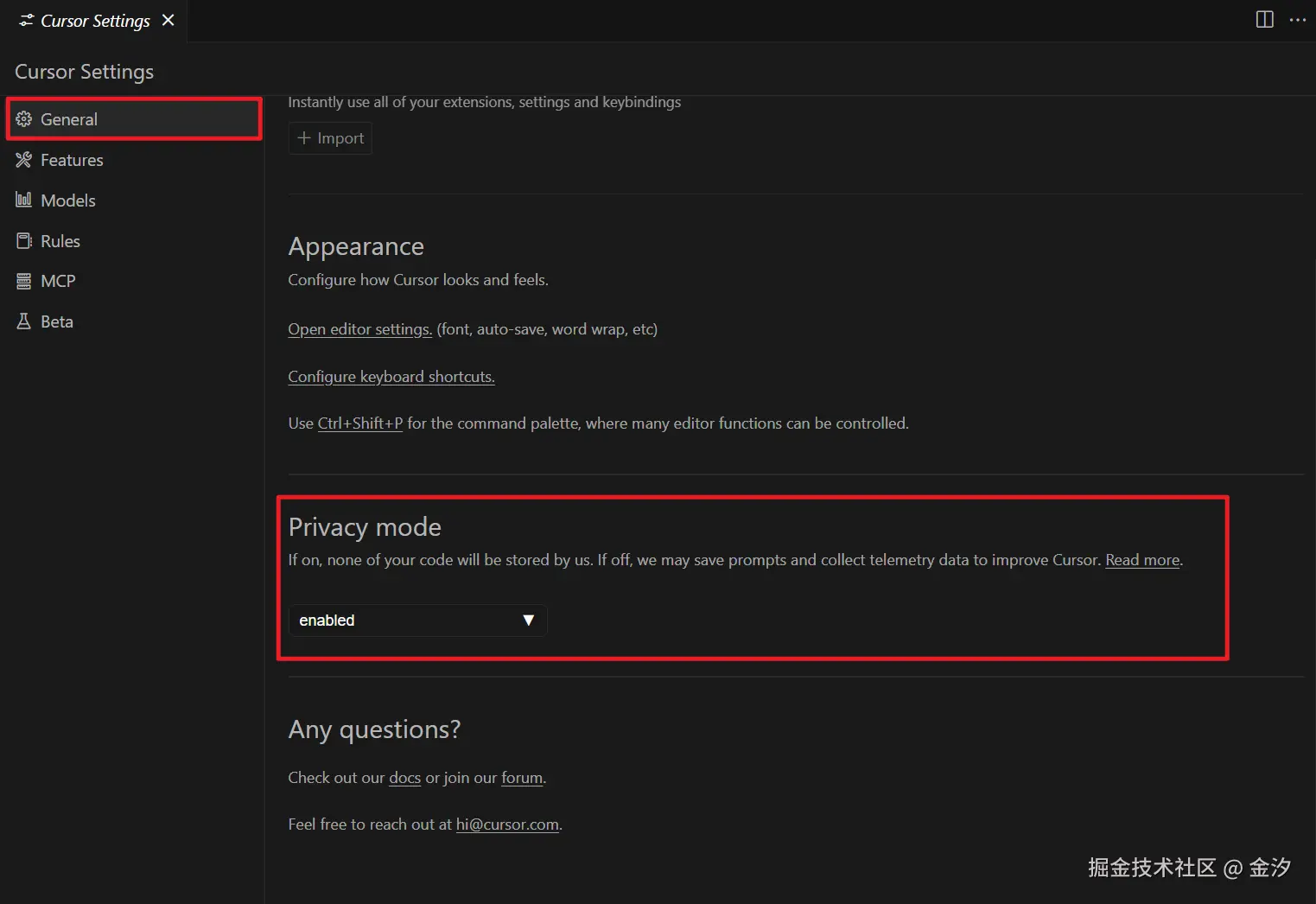Image resolution: width=1316 pixels, height=904 pixels.
Task: Click the Beta flask icon
Action: [24, 321]
